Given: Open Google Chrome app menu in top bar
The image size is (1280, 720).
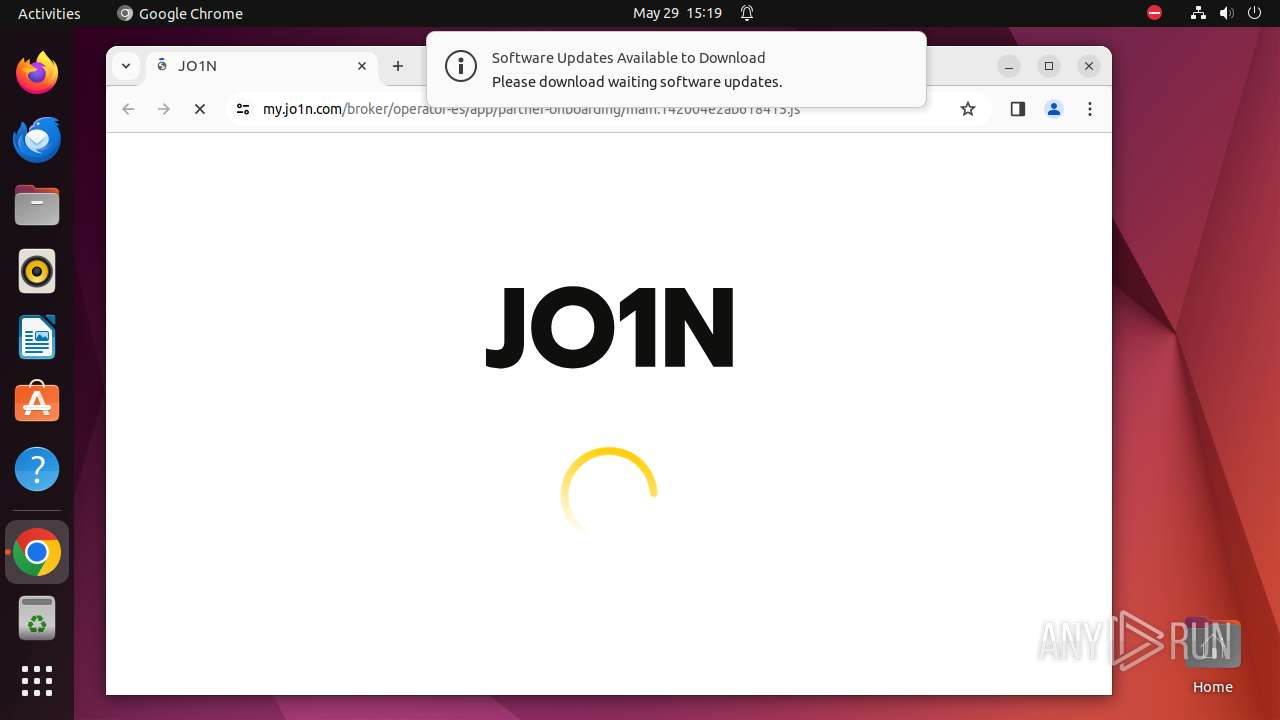Looking at the screenshot, I should tap(180, 13).
